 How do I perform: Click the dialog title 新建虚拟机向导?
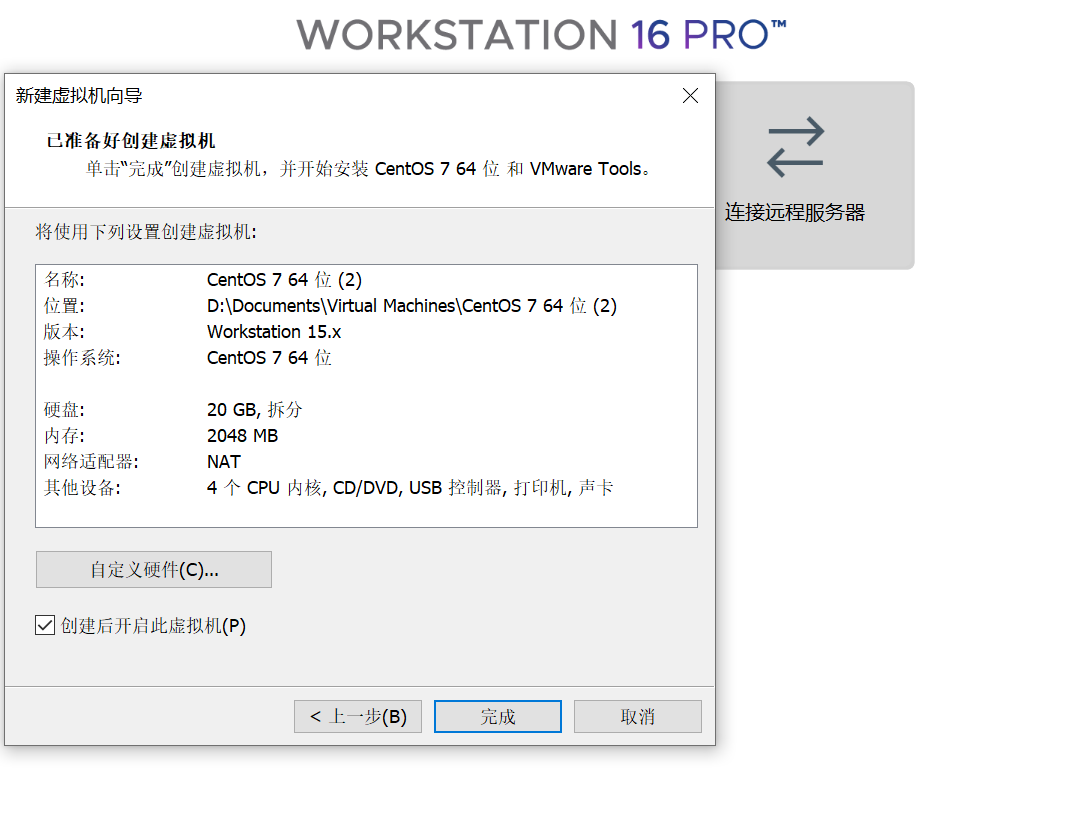point(79,96)
